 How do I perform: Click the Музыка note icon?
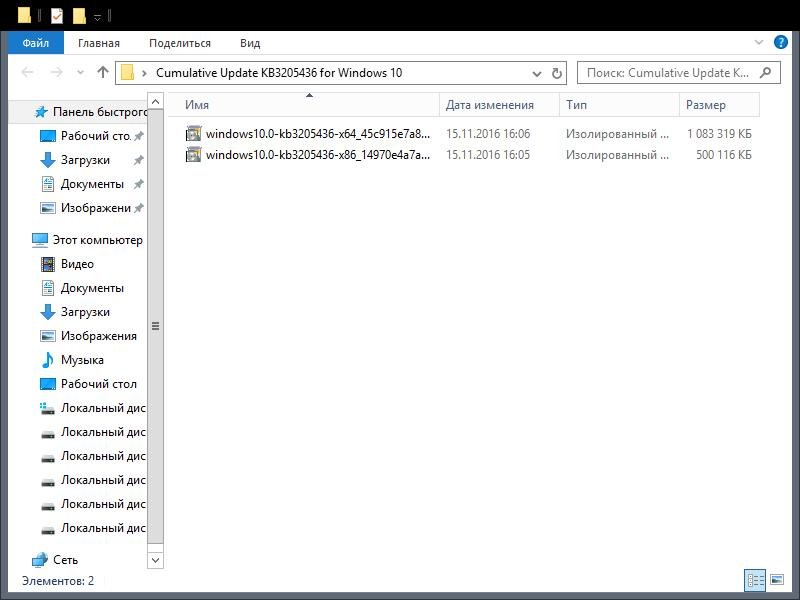tap(47, 360)
